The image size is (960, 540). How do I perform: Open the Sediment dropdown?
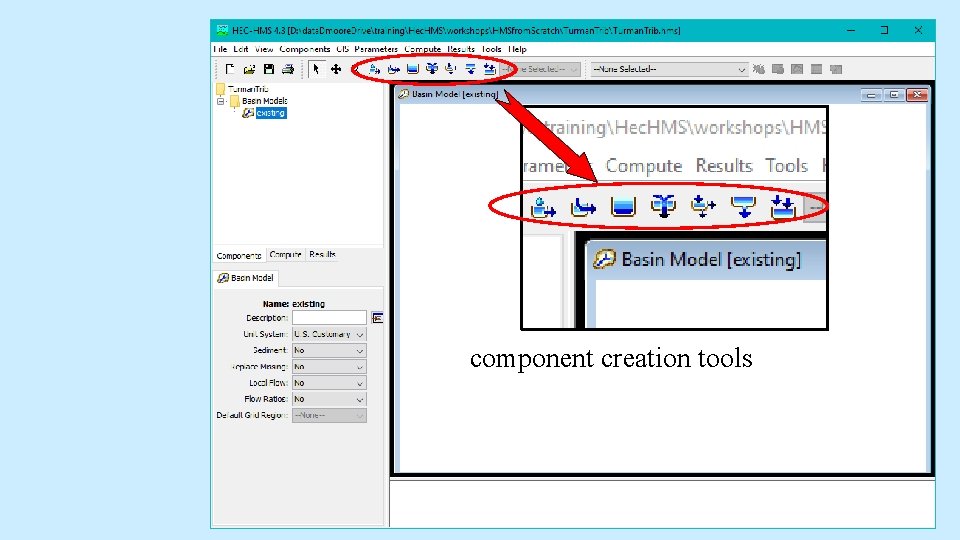(329, 350)
